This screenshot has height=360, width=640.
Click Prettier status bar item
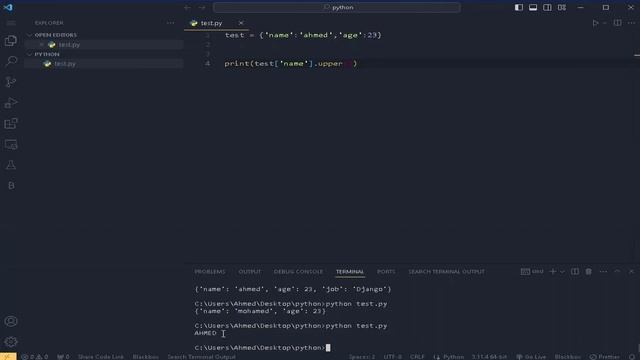tap(605, 357)
